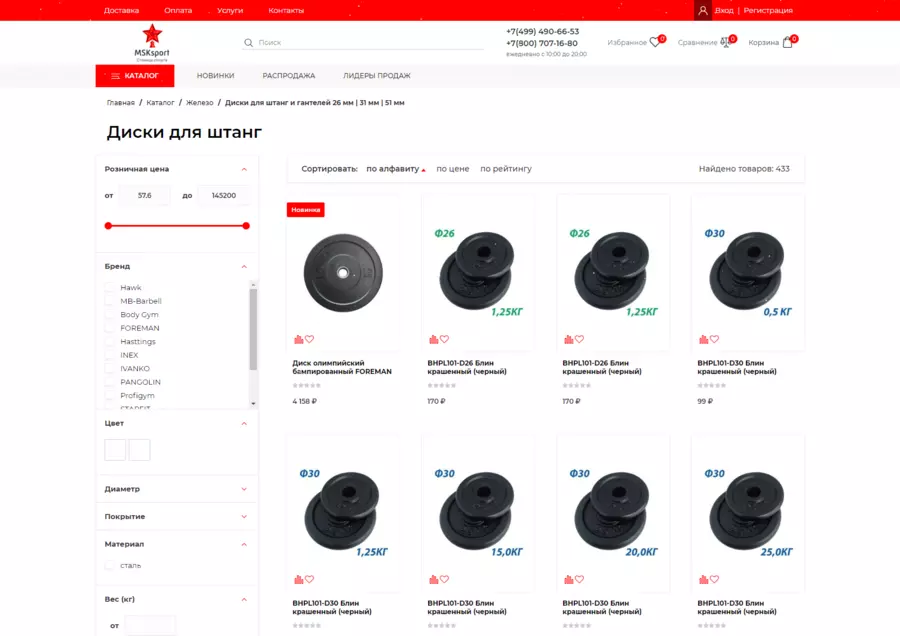This screenshot has height=636, width=900.
Task: Open Оплата in top bar
Action: tap(178, 10)
